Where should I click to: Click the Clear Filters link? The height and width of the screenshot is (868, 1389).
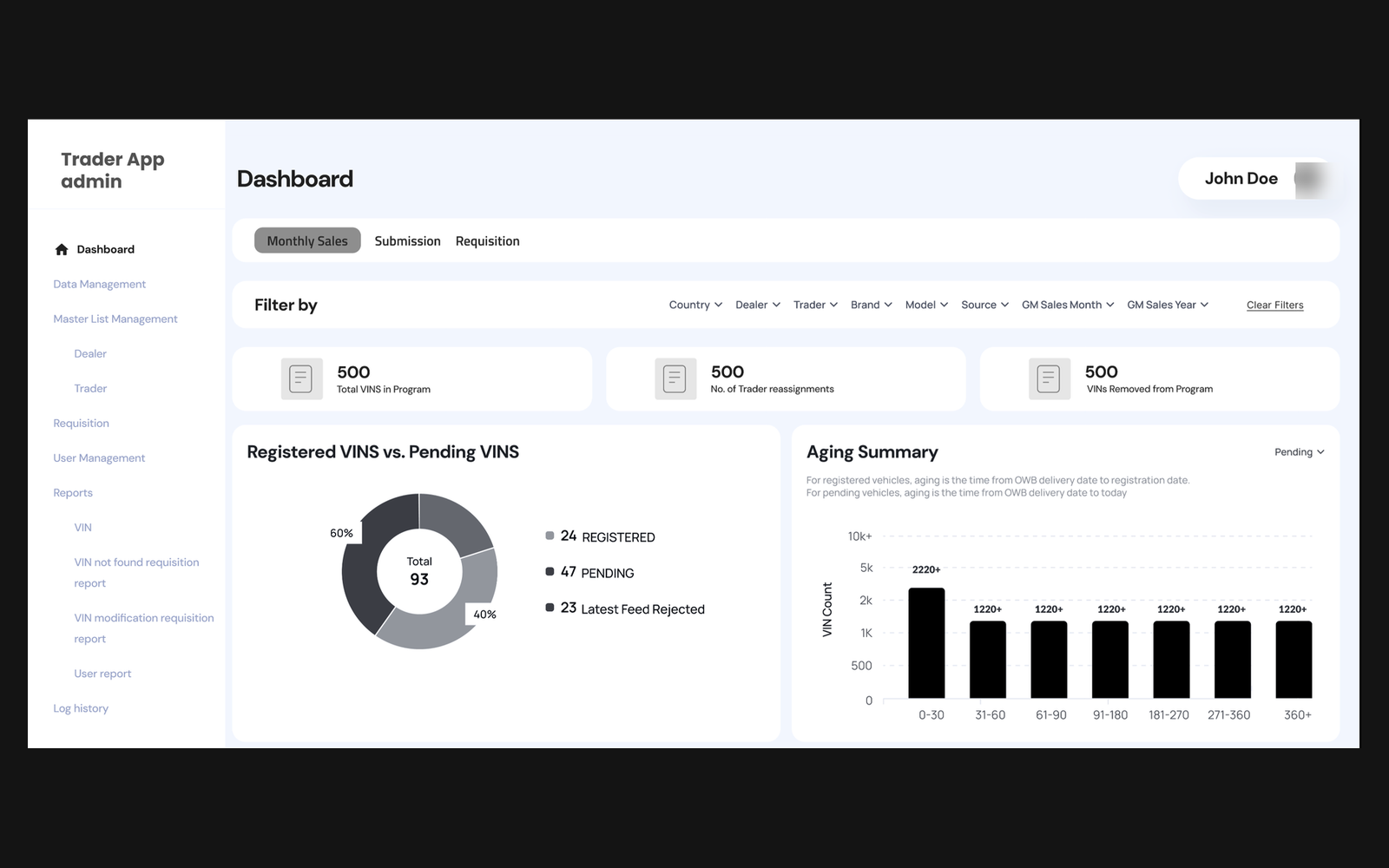pyautogui.click(x=1274, y=305)
